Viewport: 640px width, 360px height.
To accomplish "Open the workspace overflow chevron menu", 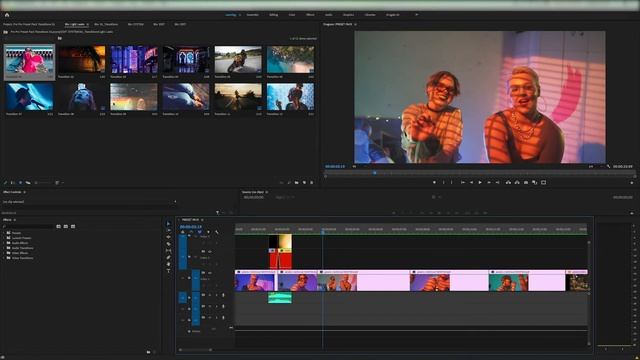I will (x=416, y=15).
